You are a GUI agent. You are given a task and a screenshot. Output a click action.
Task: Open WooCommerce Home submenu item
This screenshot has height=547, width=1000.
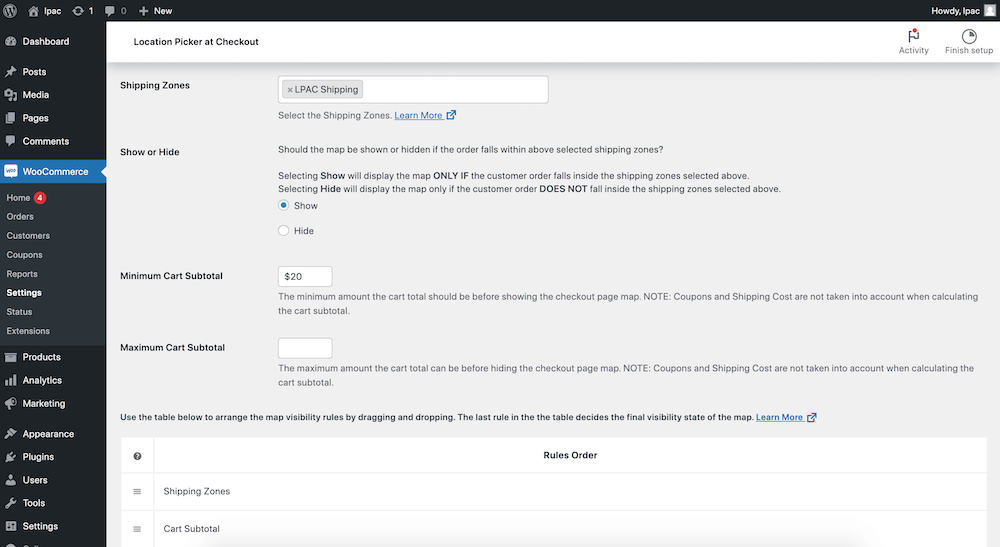coord(18,198)
